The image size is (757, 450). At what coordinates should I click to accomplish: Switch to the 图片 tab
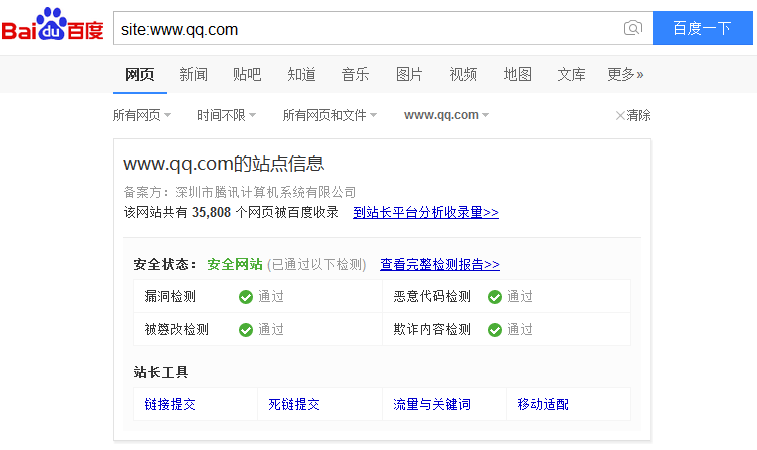[409, 74]
